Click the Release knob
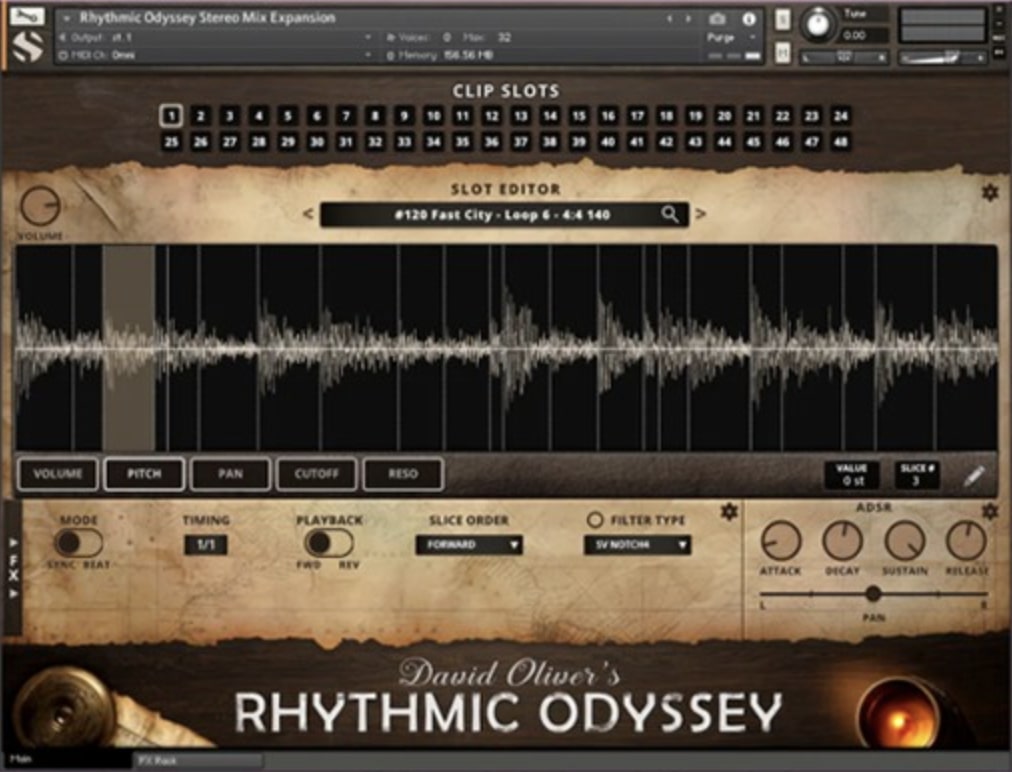 point(966,541)
